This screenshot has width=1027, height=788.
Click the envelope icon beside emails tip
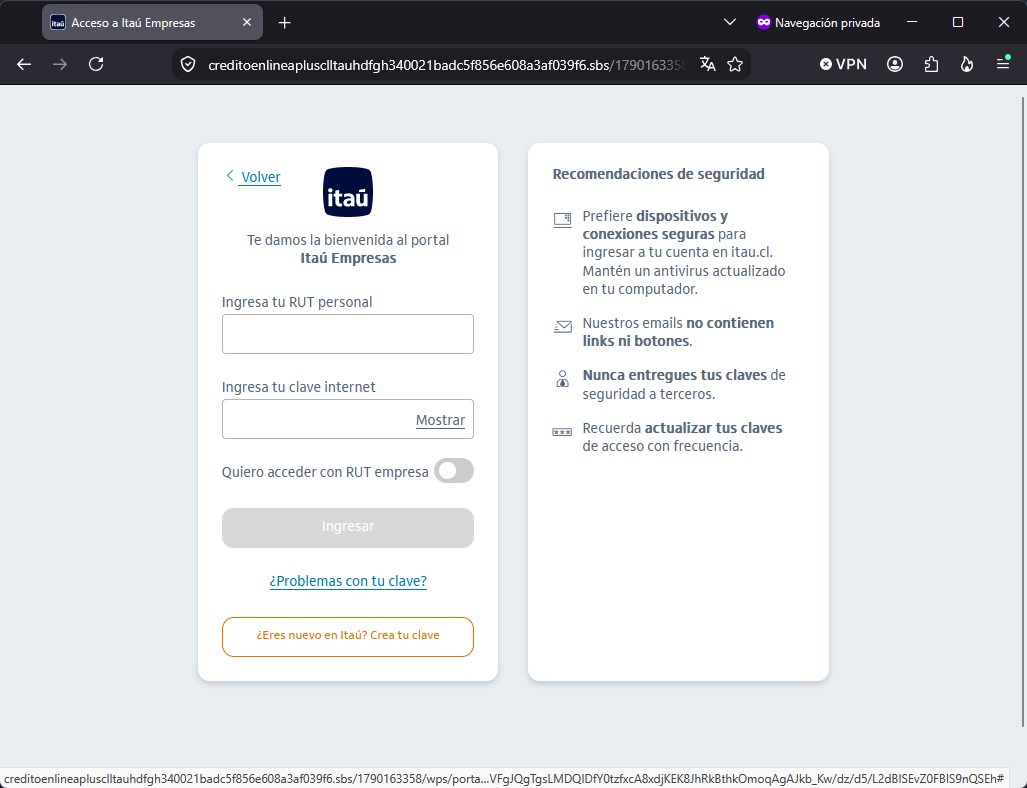(x=563, y=326)
